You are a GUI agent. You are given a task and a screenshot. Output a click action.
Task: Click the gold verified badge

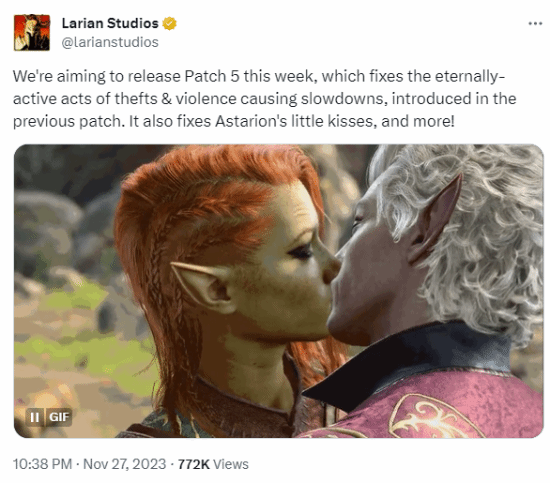[x=169, y=24]
